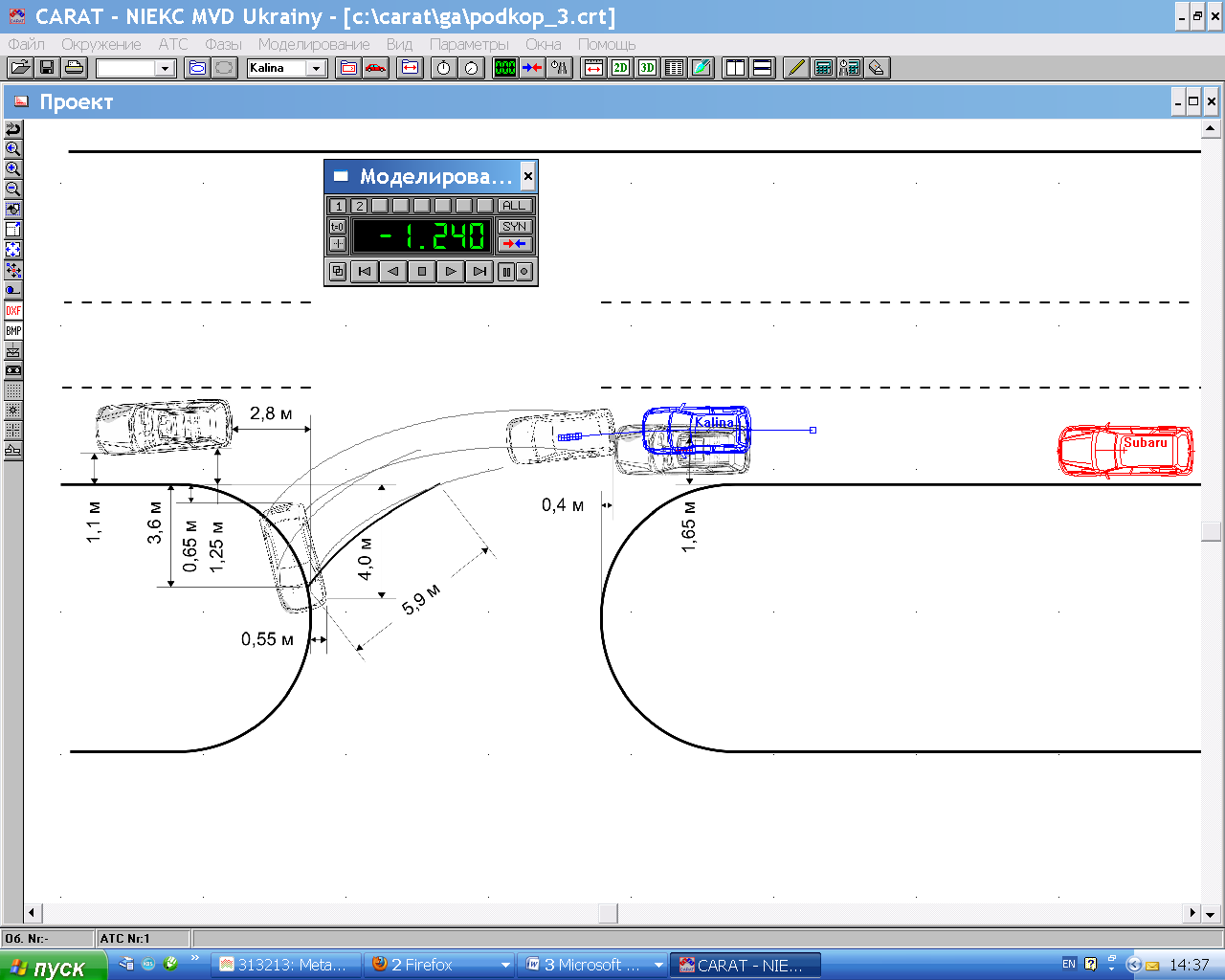Click the -1.240 time display
The width and height of the screenshot is (1225, 980).
422,235
